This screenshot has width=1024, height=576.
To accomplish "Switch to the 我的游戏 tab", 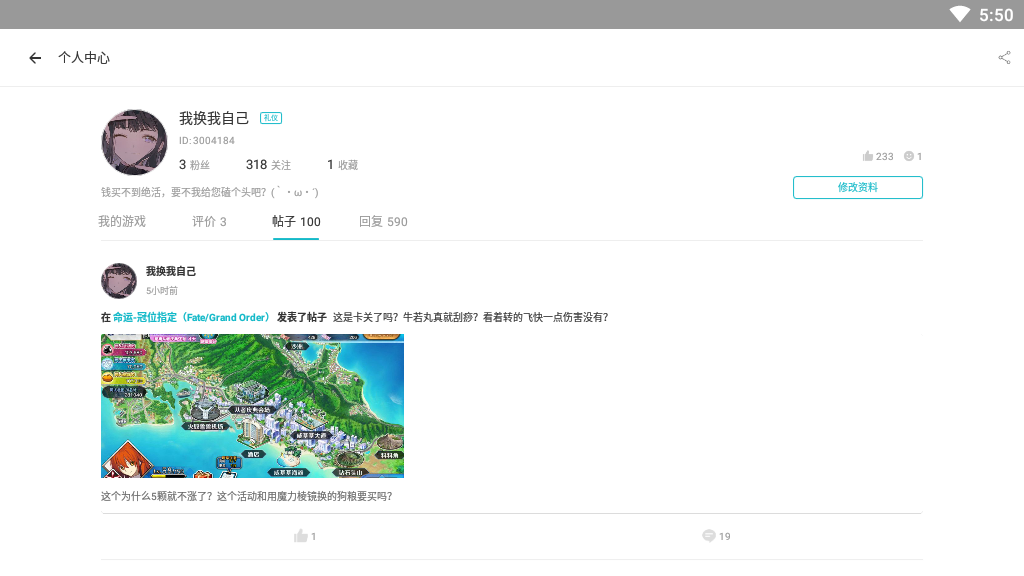I will point(122,222).
